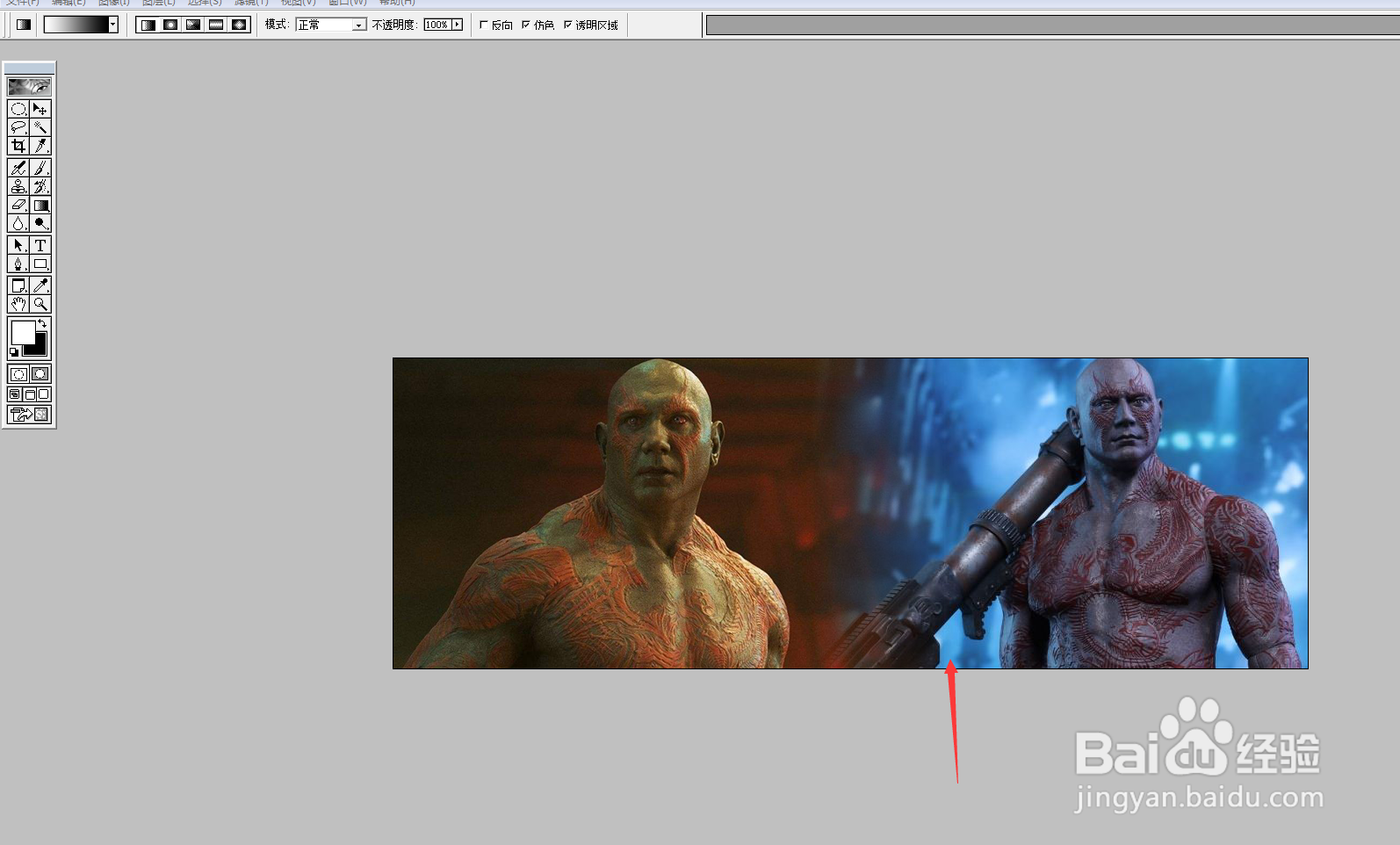Select the Slice tool
The width and height of the screenshot is (1400, 845).
tap(40, 146)
